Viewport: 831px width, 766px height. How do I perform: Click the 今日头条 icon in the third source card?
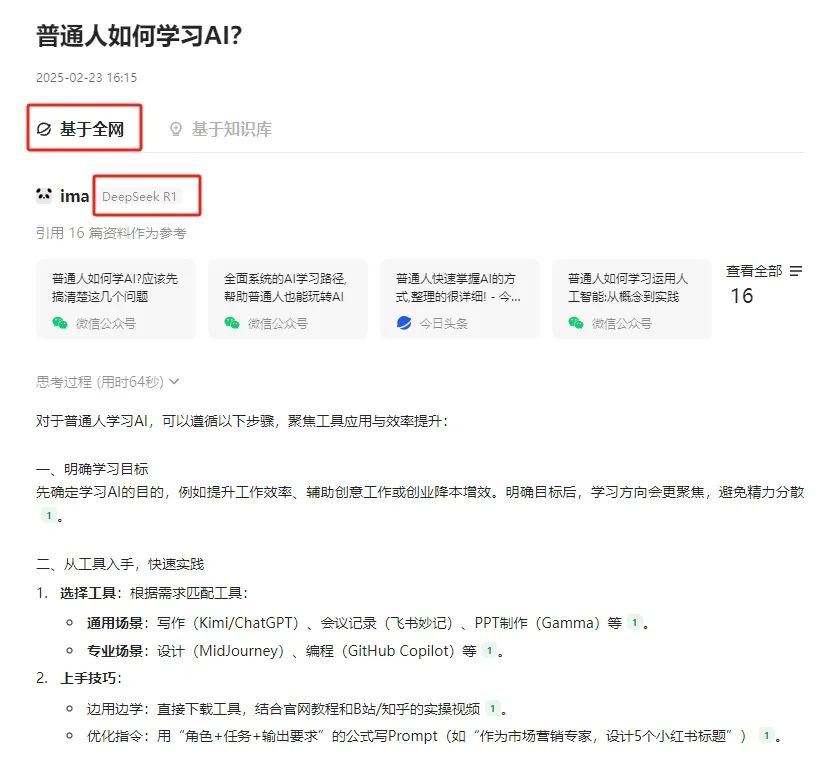pyautogui.click(x=404, y=323)
